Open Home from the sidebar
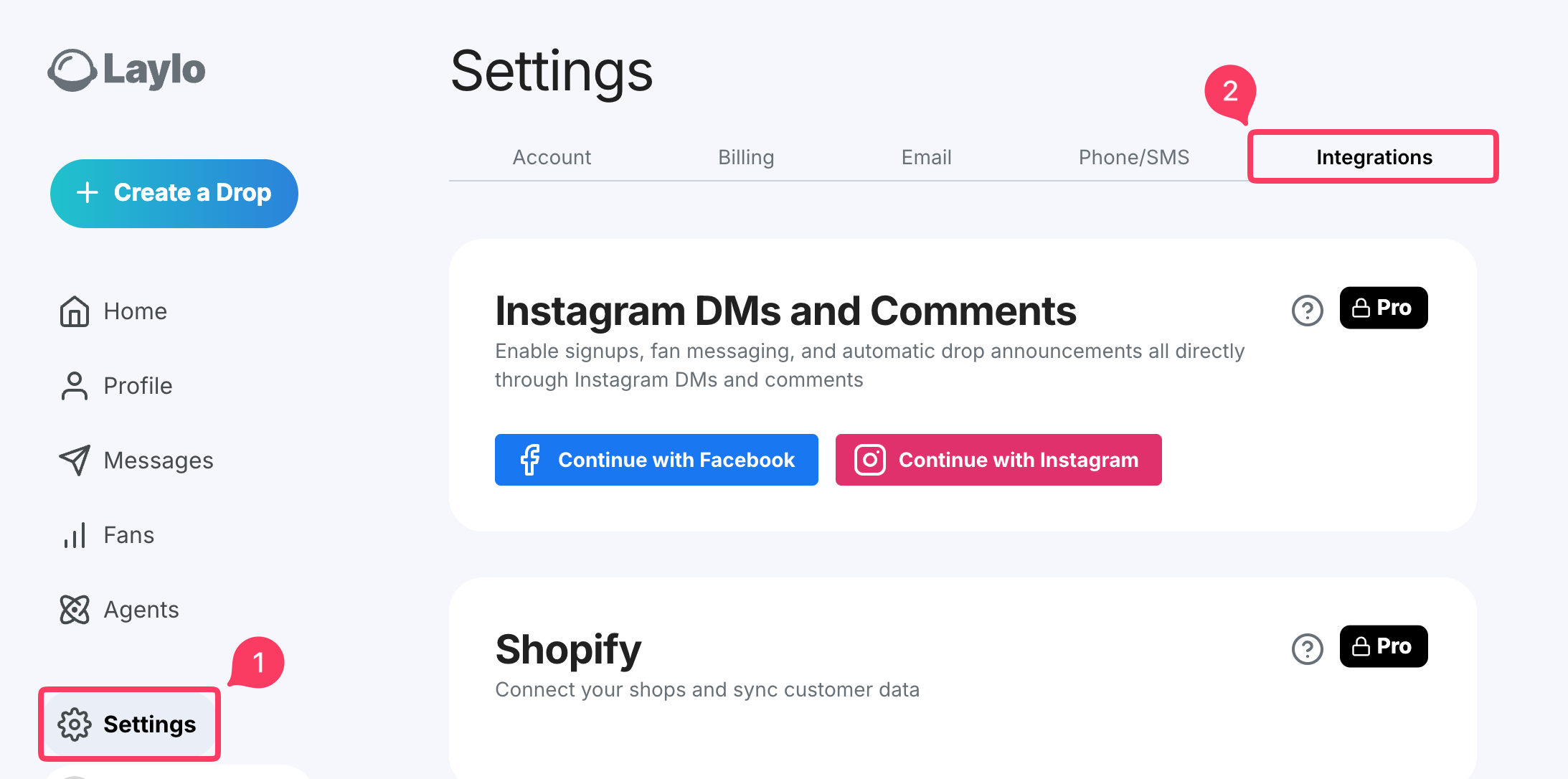The height and width of the screenshot is (779, 1568). (113, 311)
